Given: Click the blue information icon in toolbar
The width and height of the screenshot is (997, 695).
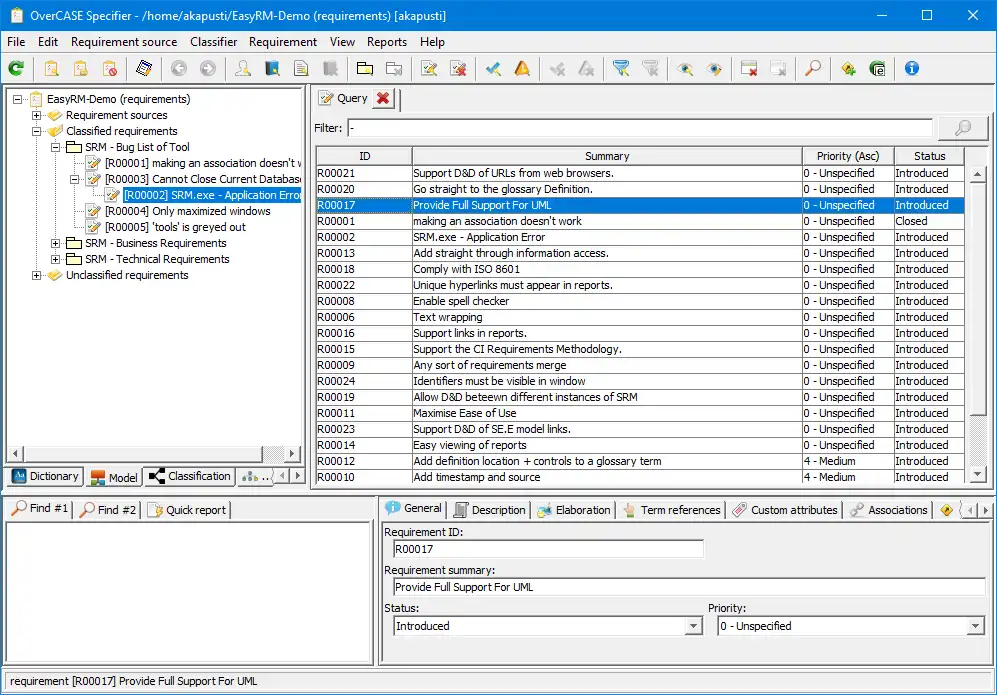Looking at the screenshot, I should point(911,69).
